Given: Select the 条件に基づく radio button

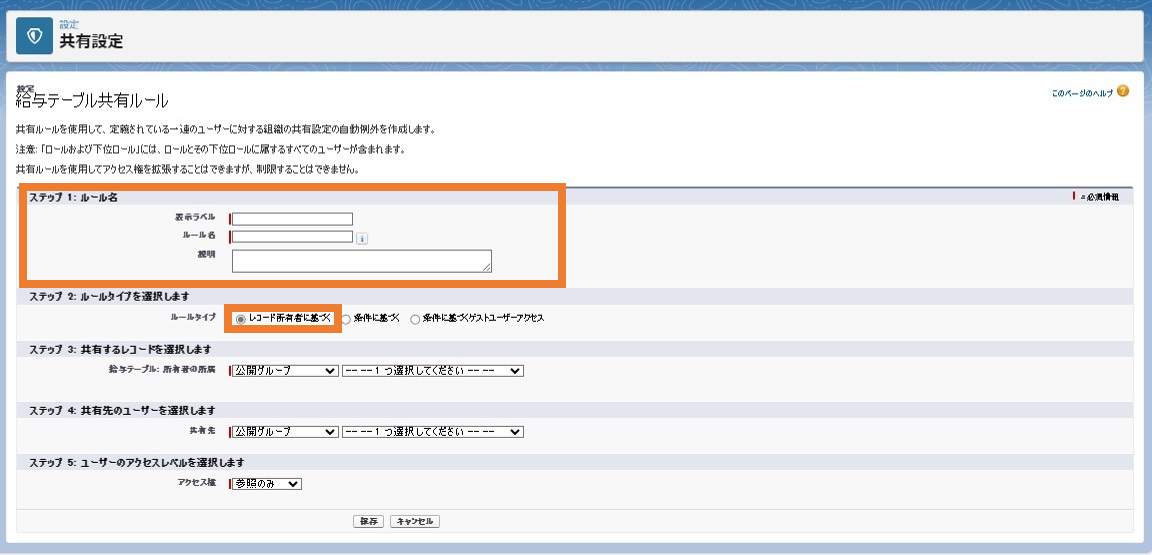Looking at the screenshot, I should tap(345, 319).
